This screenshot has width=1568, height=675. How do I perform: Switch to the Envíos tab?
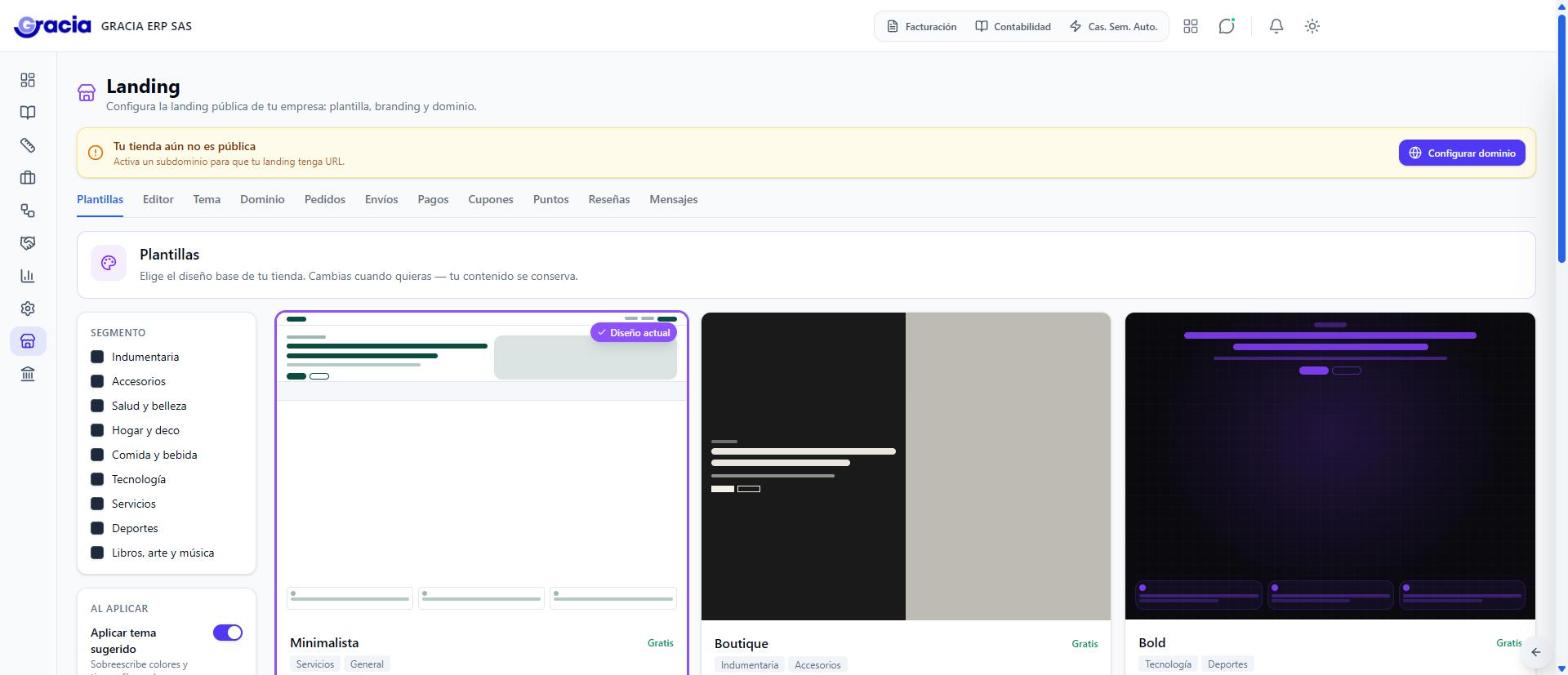381,199
